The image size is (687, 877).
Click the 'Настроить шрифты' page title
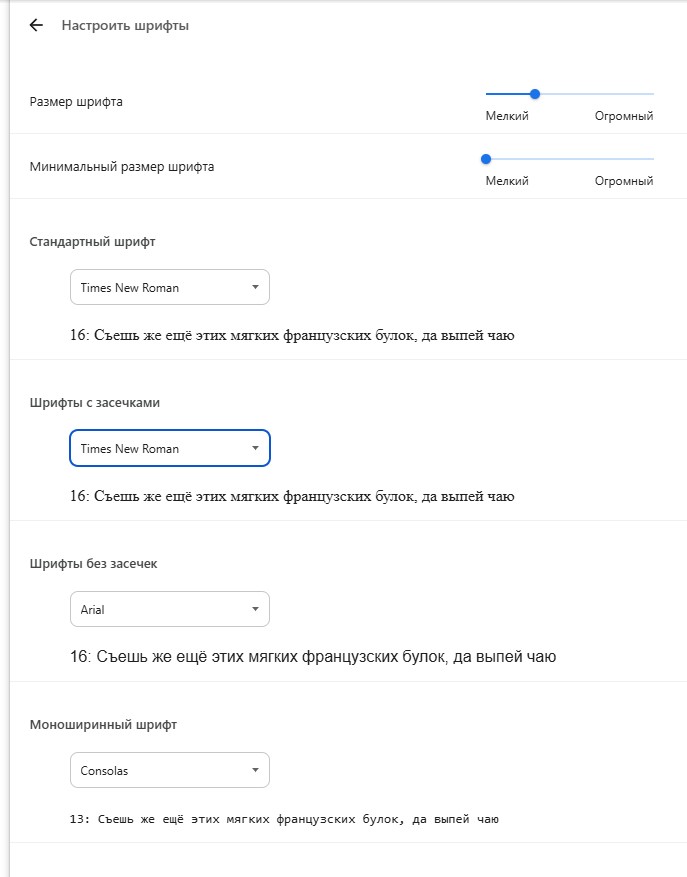click(125, 26)
